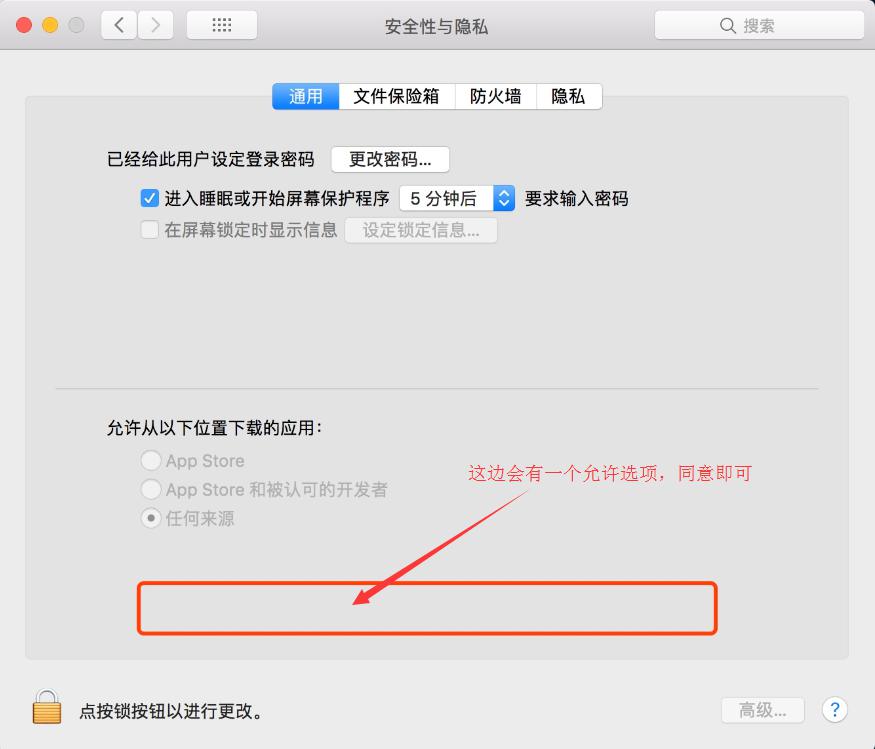The width and height of the screenshot is (875, 749).
Task: Go forward with the right chevron button
Action: [x=156, y=25]
